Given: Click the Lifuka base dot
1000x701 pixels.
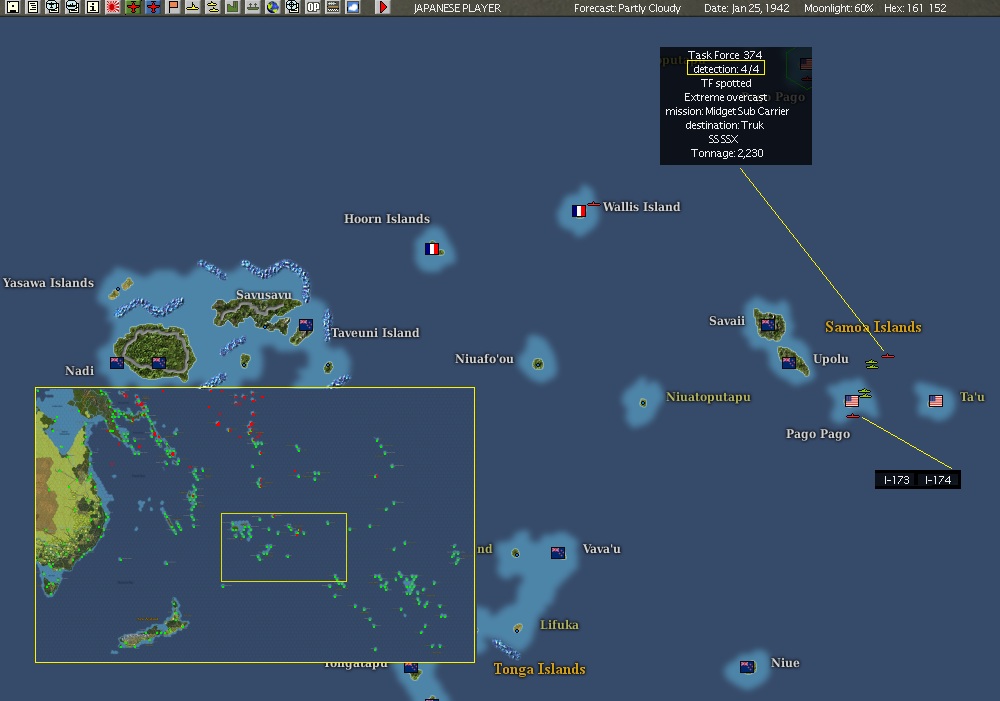Looking at the screenshot, I should [517, 629].
